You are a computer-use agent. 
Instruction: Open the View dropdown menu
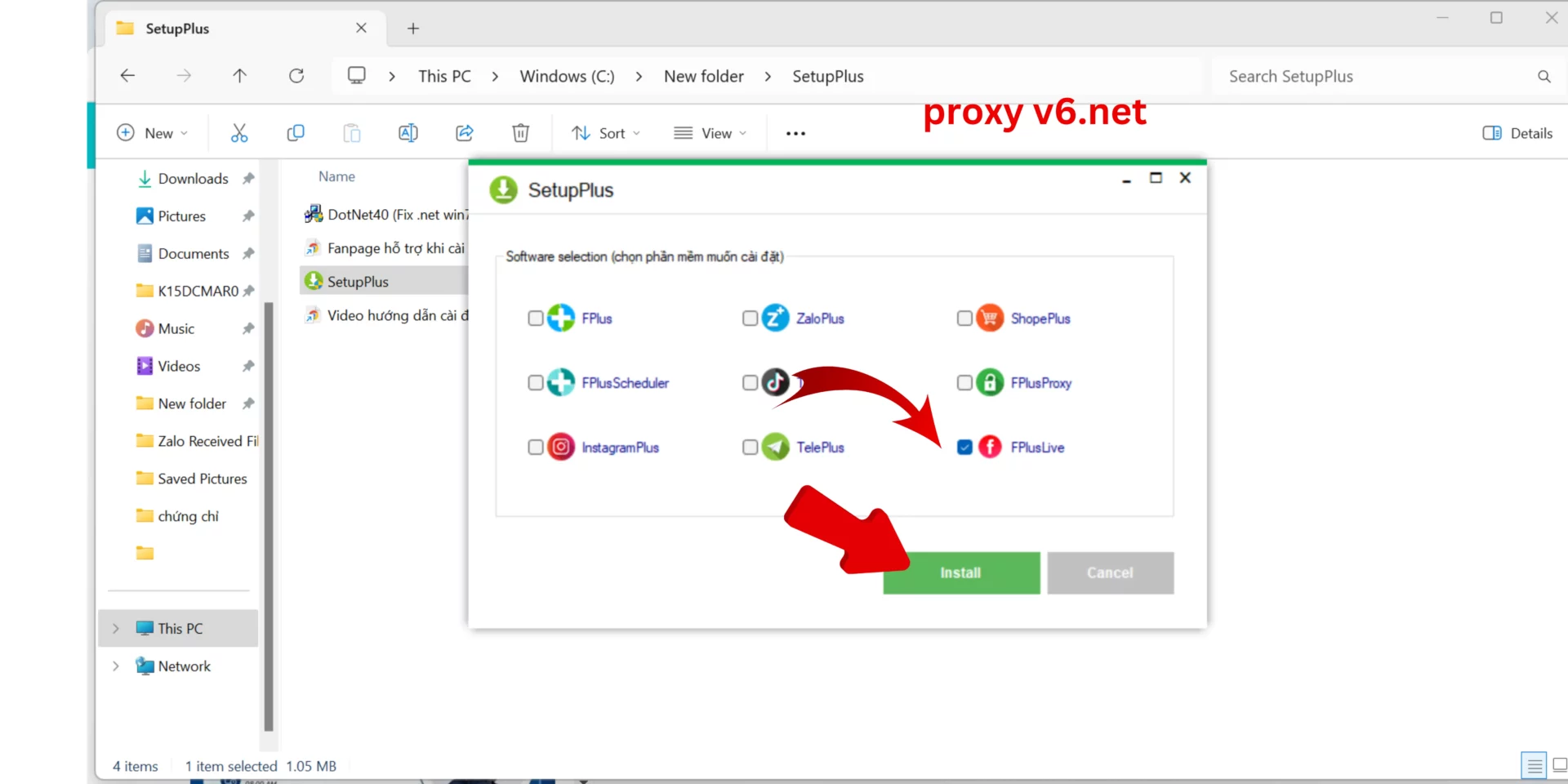click(x=710, y=133)
